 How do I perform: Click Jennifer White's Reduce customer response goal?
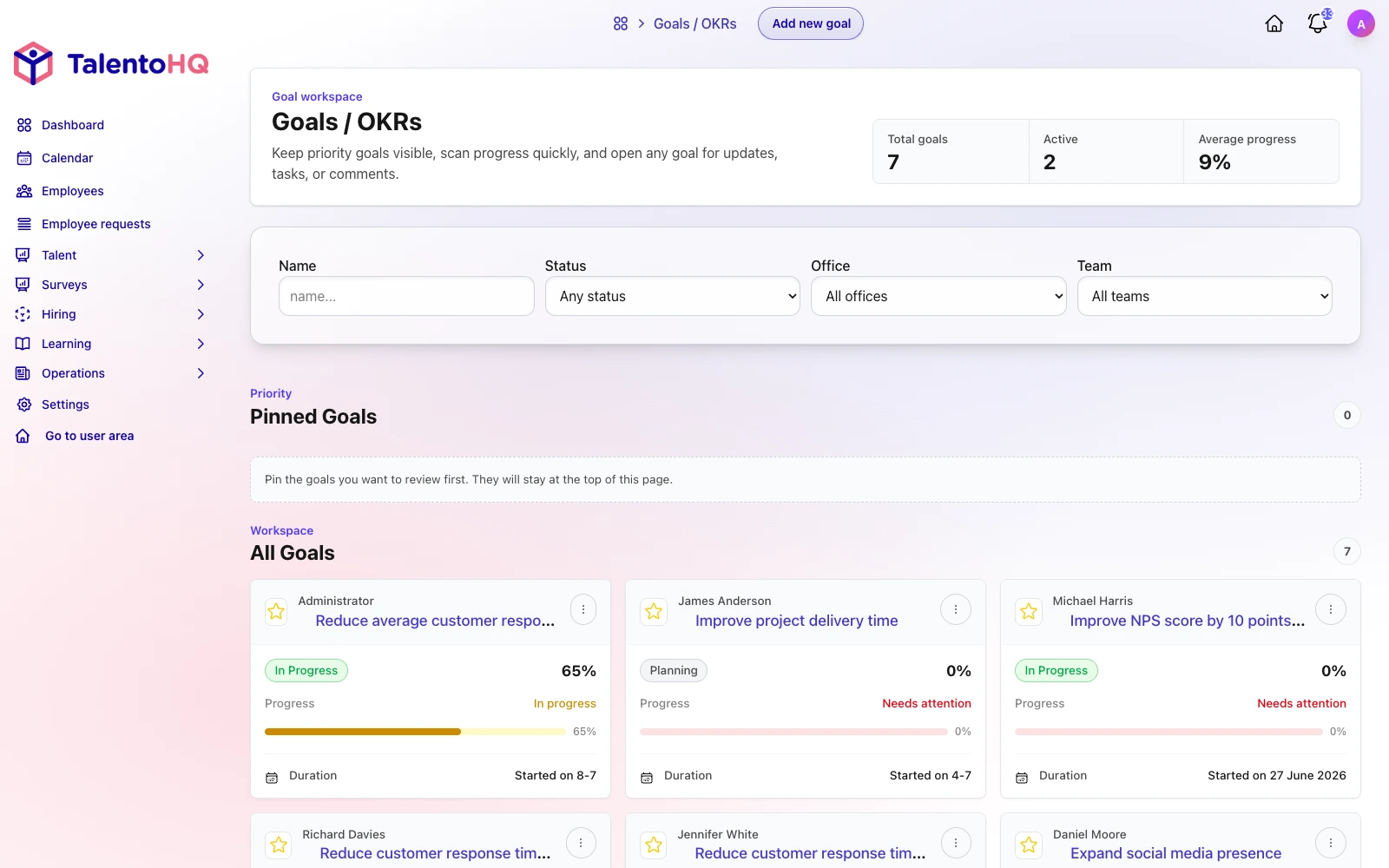click(x=810, y=853)
